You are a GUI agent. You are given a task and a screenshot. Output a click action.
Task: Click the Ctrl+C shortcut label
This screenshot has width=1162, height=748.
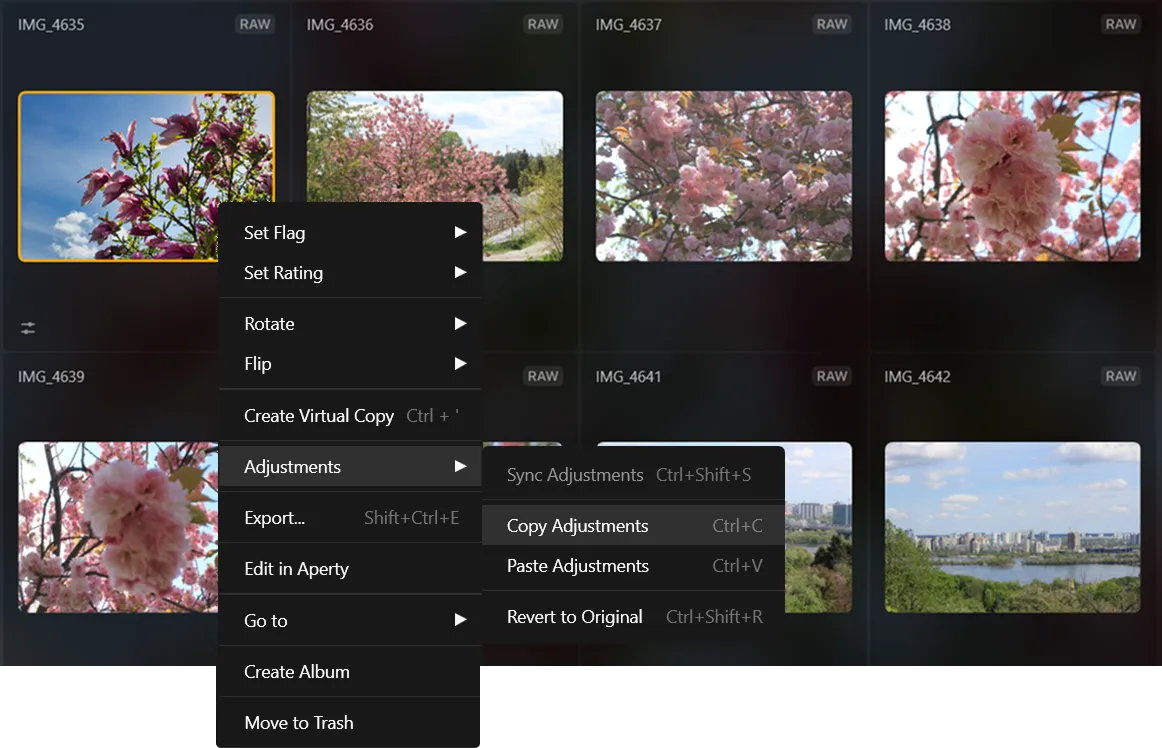click(x=737, y=526)
